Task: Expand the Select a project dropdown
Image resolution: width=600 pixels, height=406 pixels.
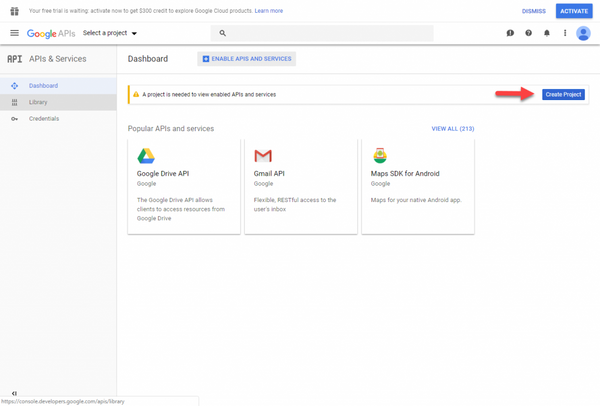Action: [110, 33]
